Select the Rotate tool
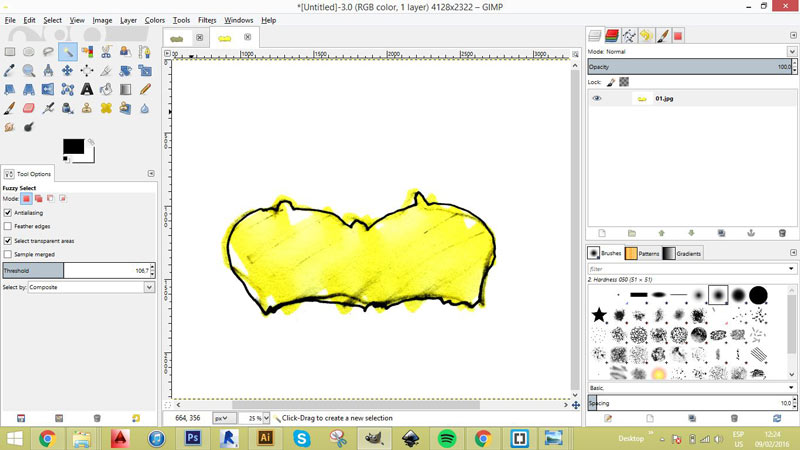This screenshot has height=450, width=800. point(126,70)
